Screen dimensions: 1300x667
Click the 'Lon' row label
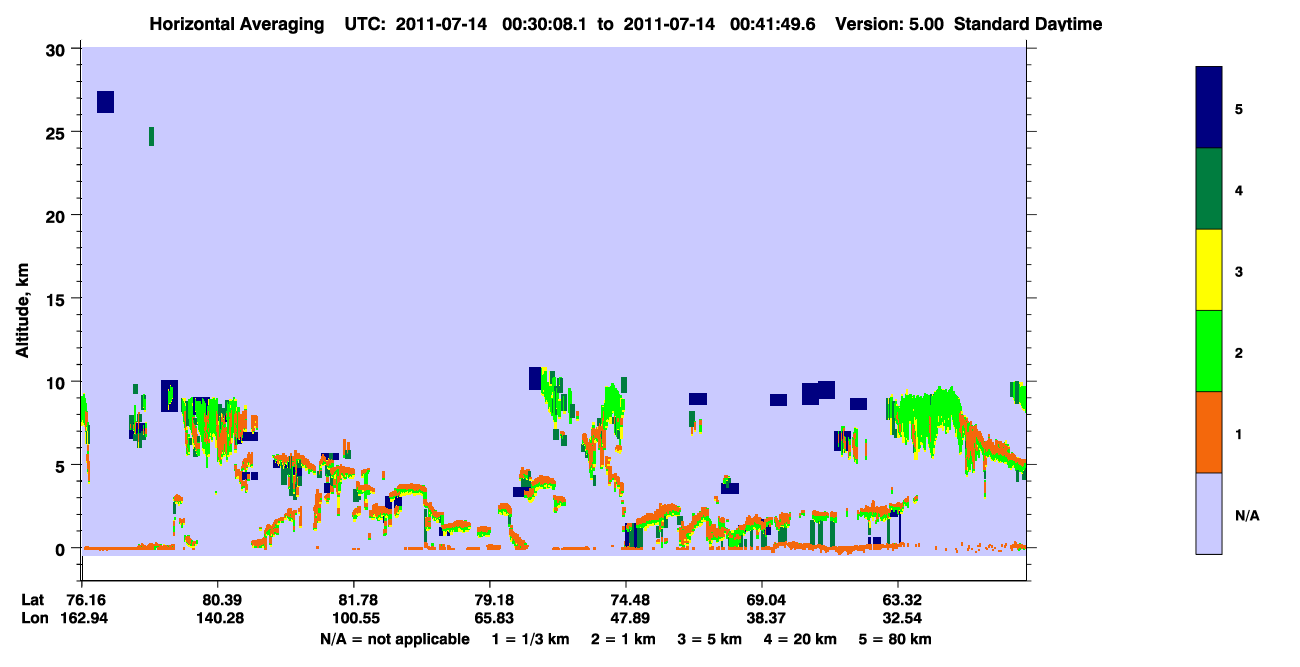click(x=33, y=618)
